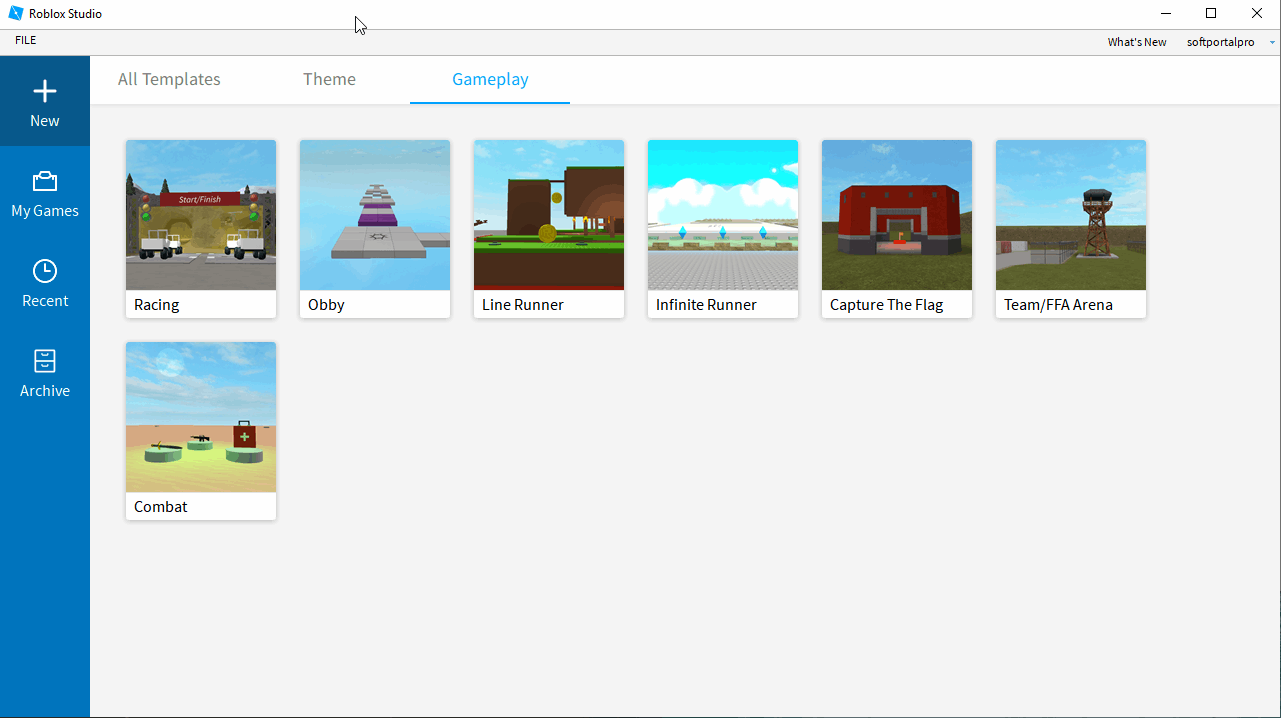Click the Roblox Studio logo icon

15,14
